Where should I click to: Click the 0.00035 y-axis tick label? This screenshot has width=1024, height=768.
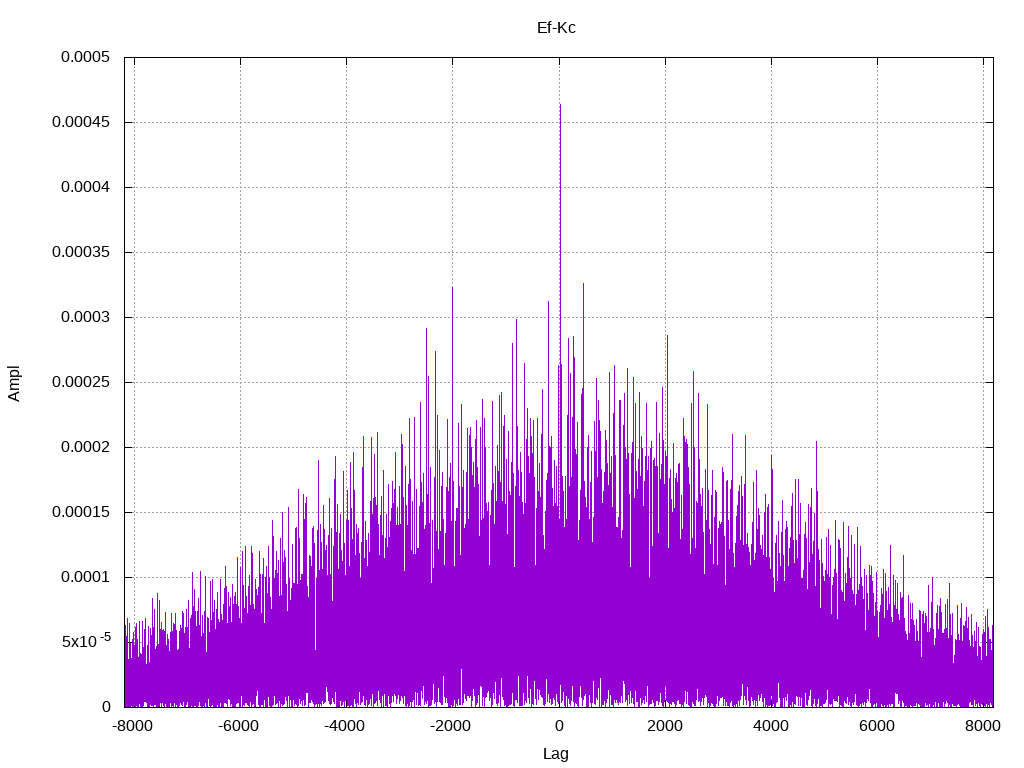click(x=81, y=252)
